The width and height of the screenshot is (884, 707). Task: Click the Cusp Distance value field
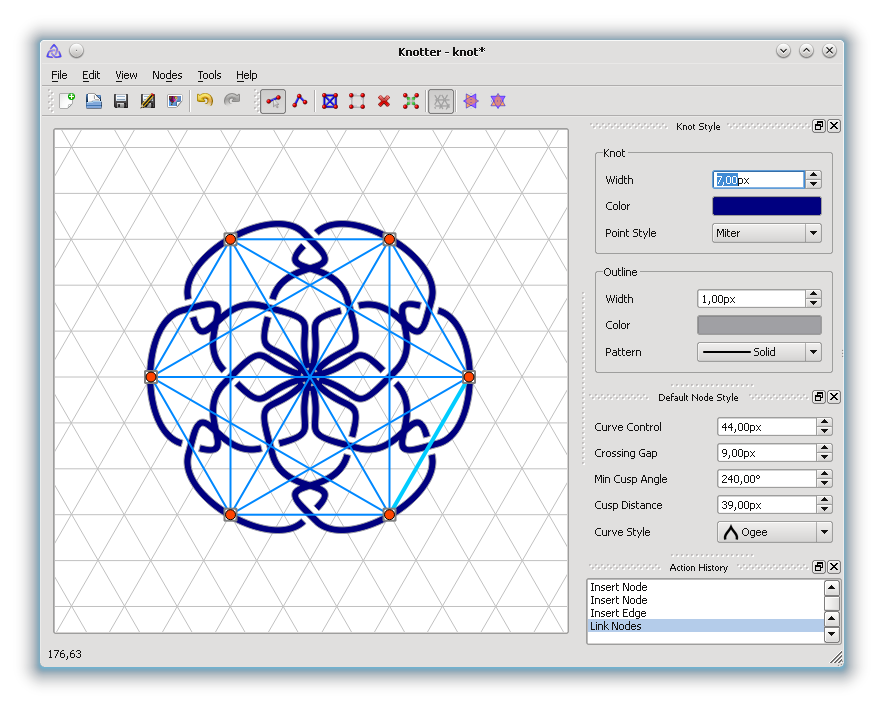click(767, 505)
